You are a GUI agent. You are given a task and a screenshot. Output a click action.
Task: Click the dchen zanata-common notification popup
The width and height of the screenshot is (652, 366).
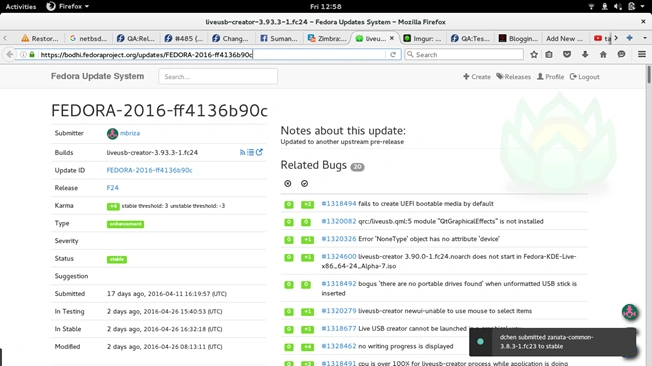click(x=553, y=342)
